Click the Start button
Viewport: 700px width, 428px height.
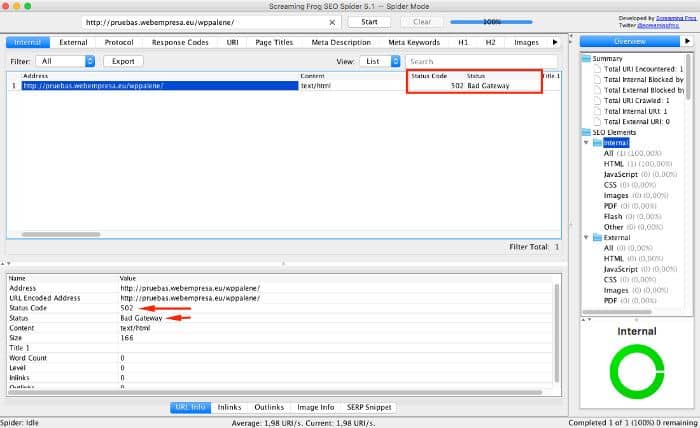(x=369, y=22)
